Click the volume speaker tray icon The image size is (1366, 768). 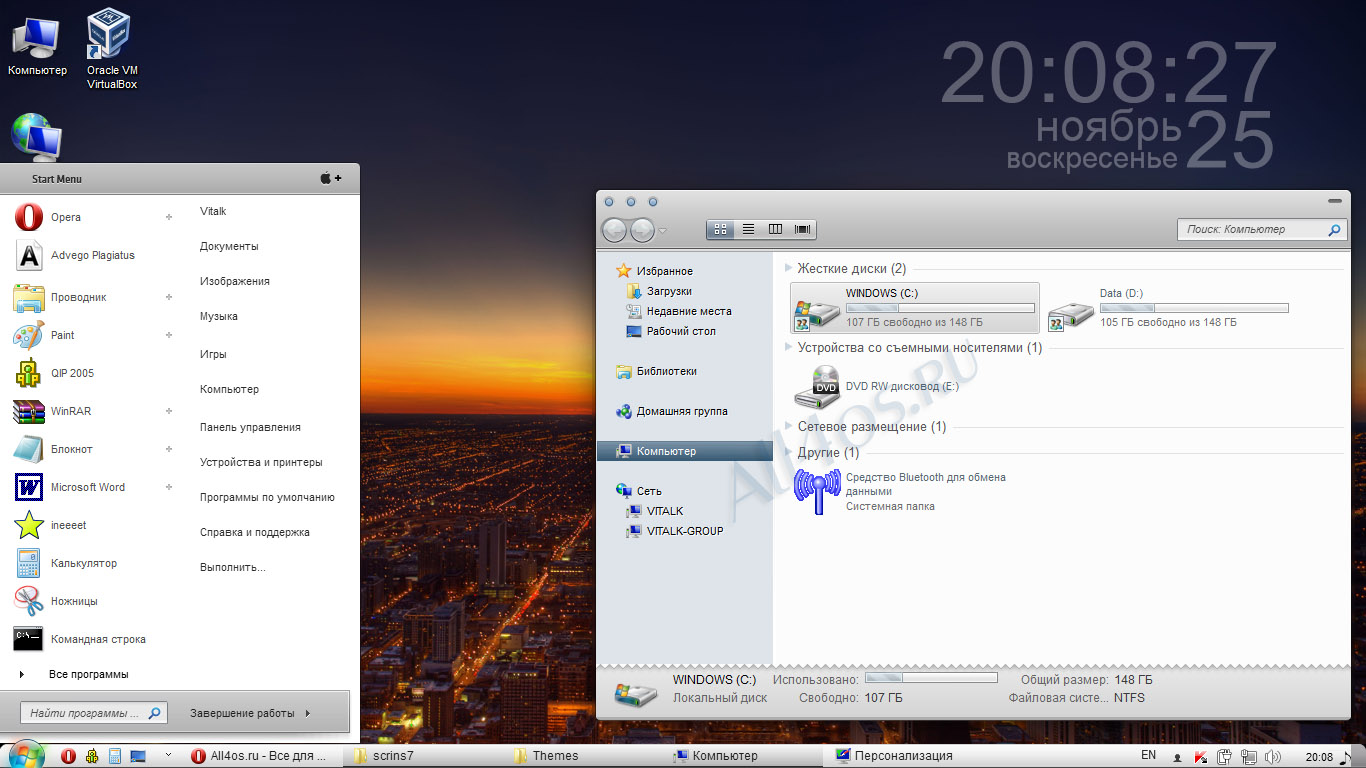[1273, 756]
